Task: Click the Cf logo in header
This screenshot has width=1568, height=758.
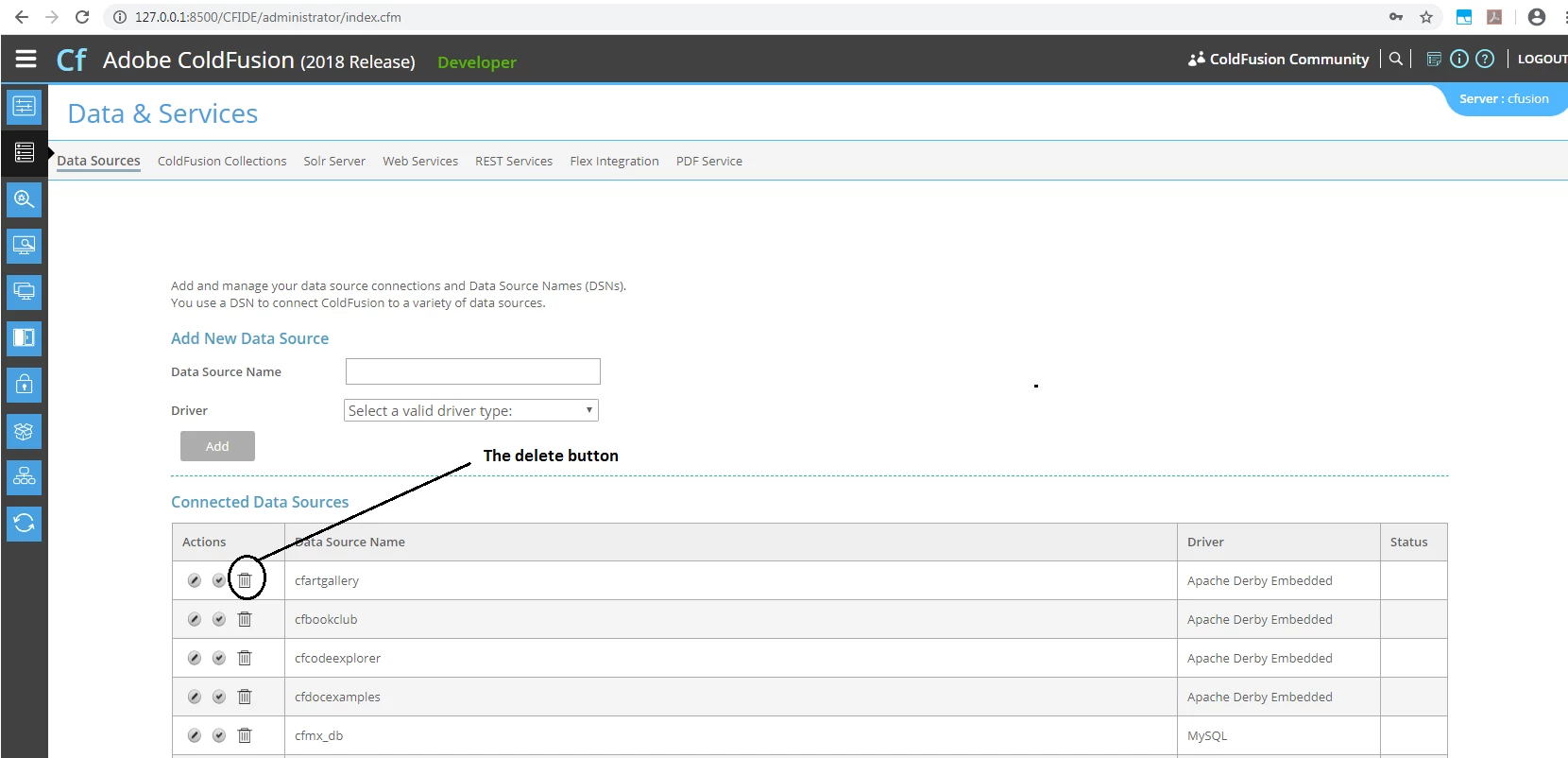Action: click(72, 60)
